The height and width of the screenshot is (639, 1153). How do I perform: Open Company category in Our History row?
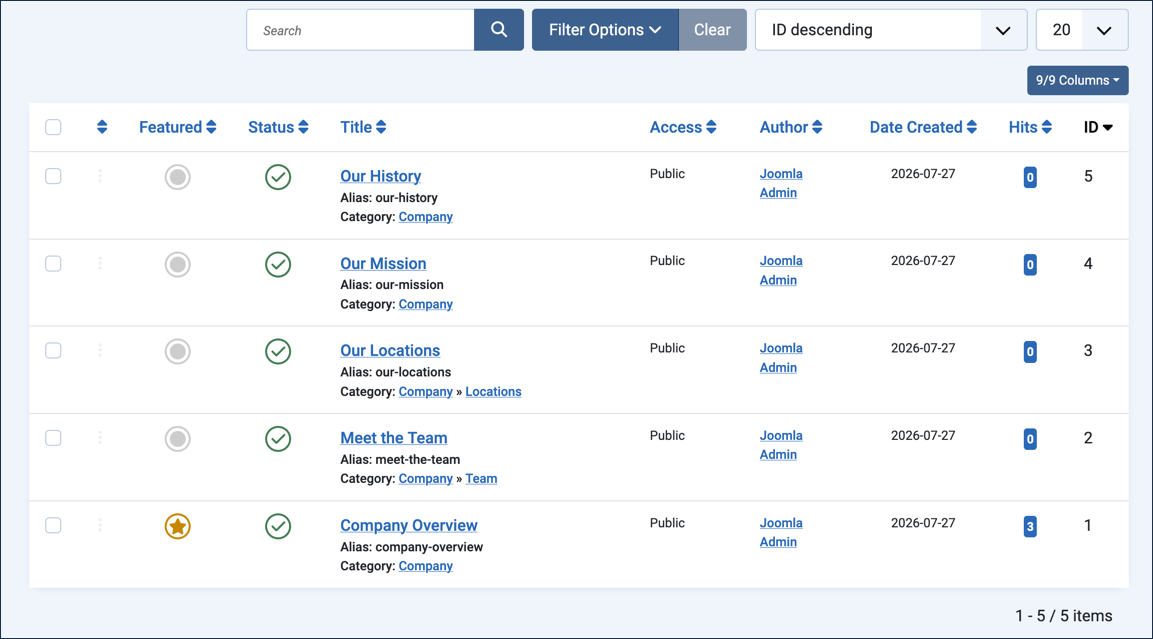(426, 217)
